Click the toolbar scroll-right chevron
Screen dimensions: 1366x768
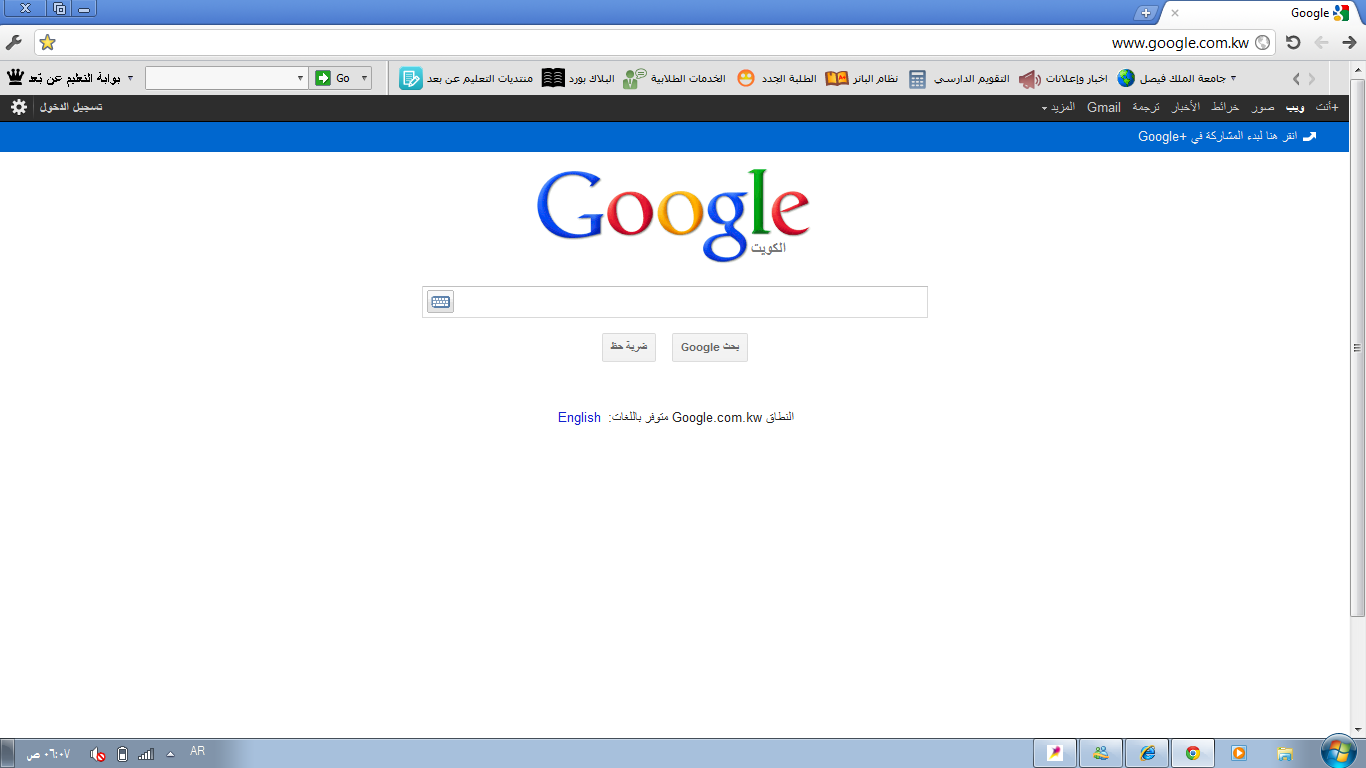coord(1313,78)
